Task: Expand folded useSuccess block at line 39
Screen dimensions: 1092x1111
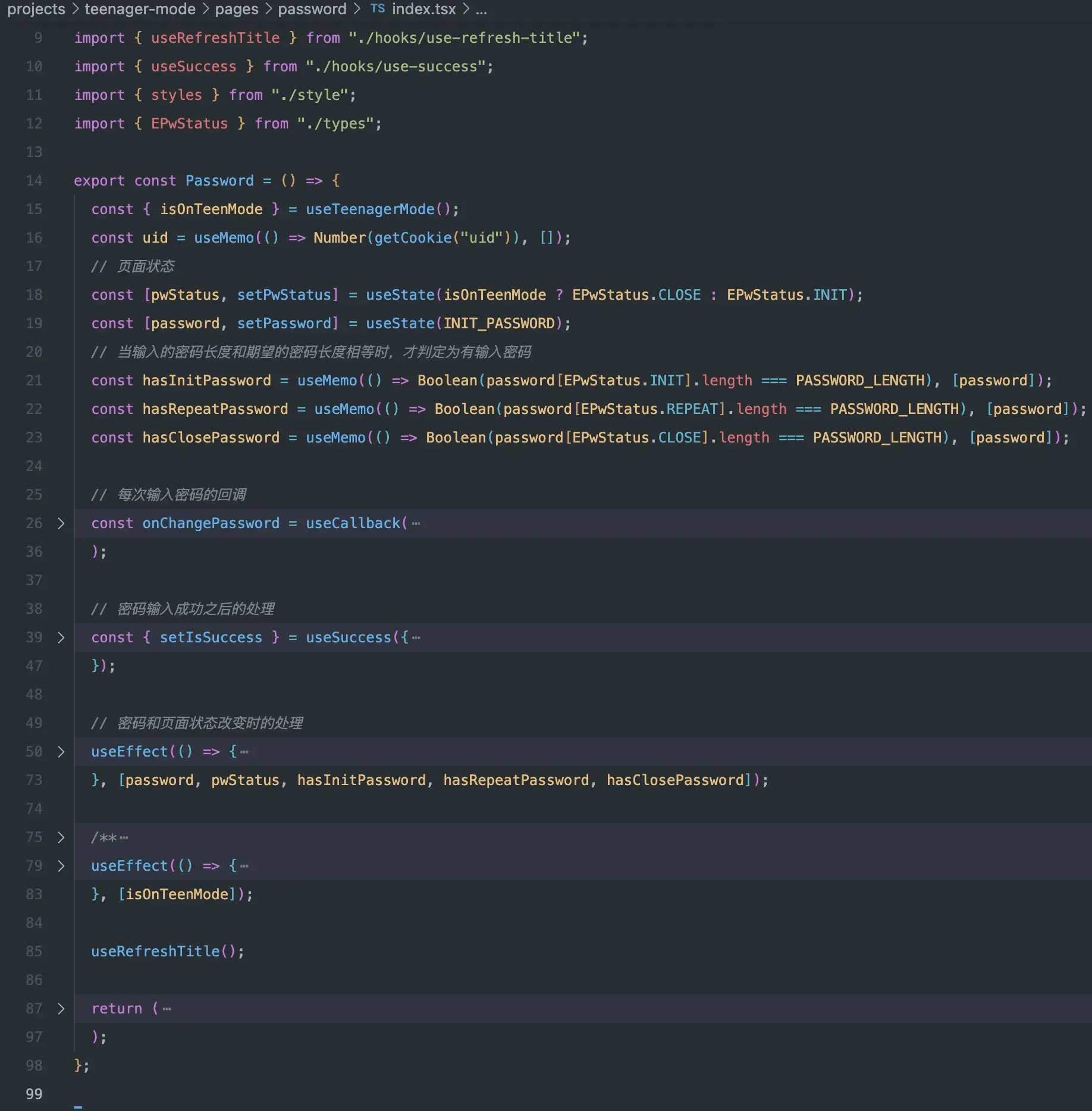Action: [x=61, y=638]
